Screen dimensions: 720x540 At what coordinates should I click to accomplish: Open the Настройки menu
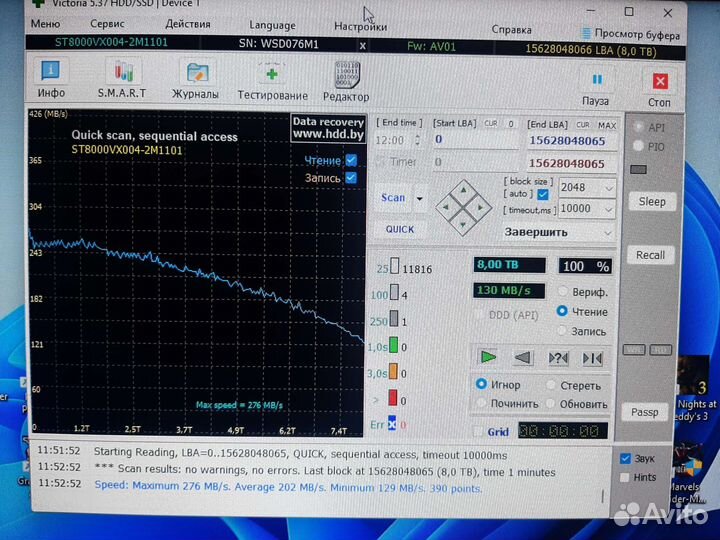360,27
